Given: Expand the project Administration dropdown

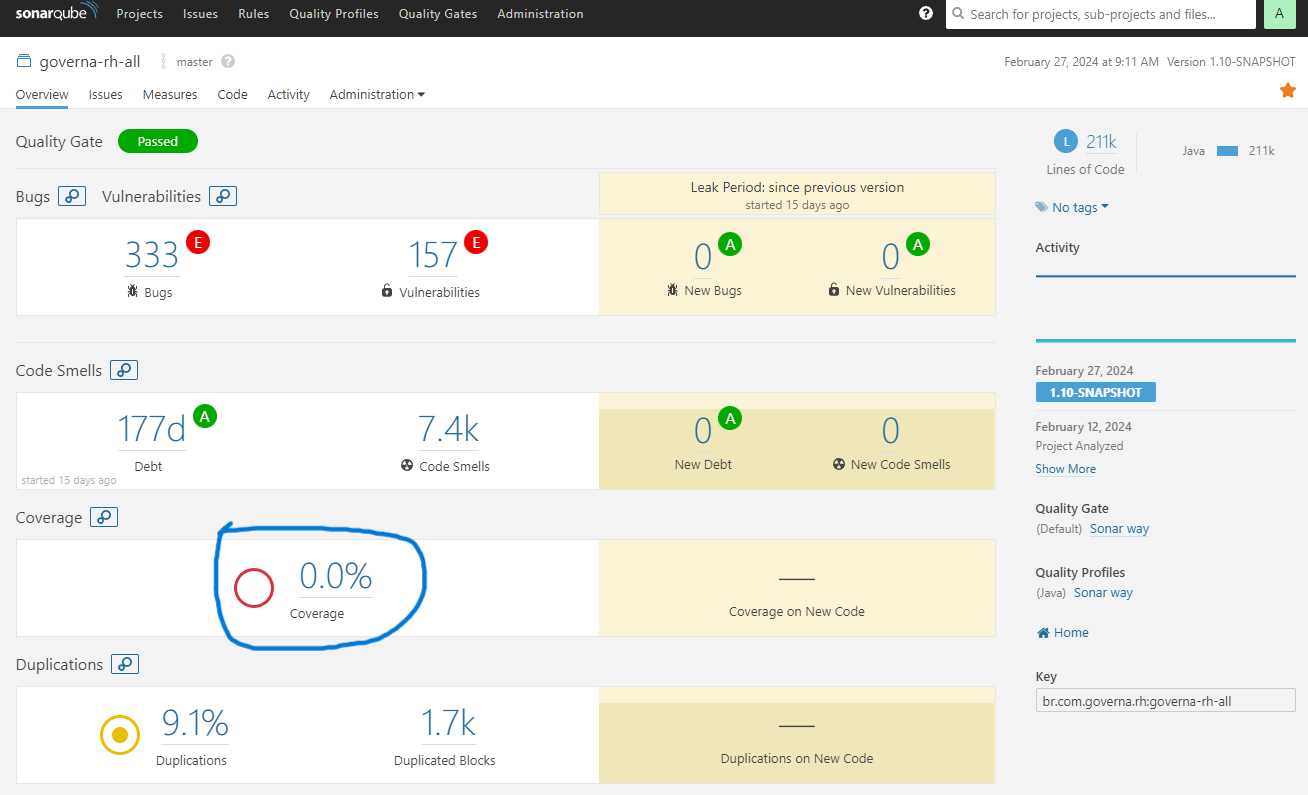Looking at the screenshot, I should (x=377, y=94).
